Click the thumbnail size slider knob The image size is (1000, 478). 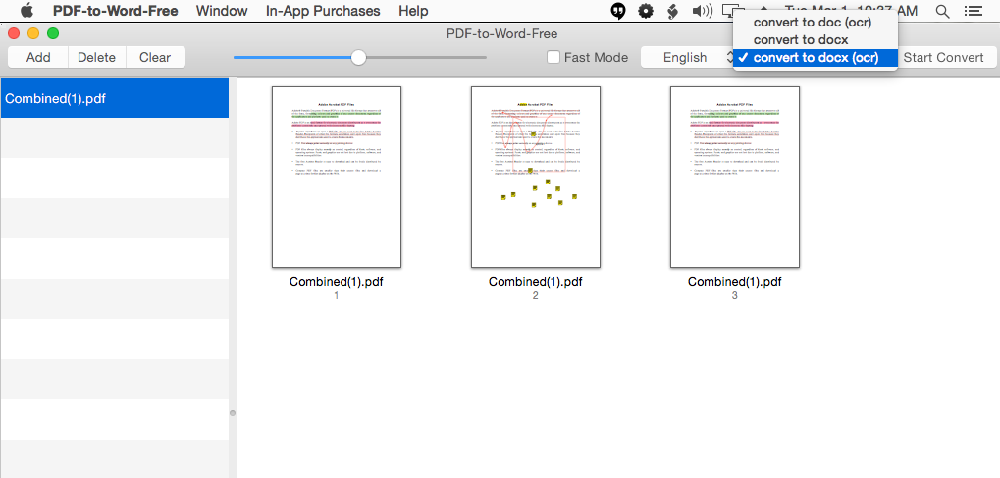(x=358, y=57)
